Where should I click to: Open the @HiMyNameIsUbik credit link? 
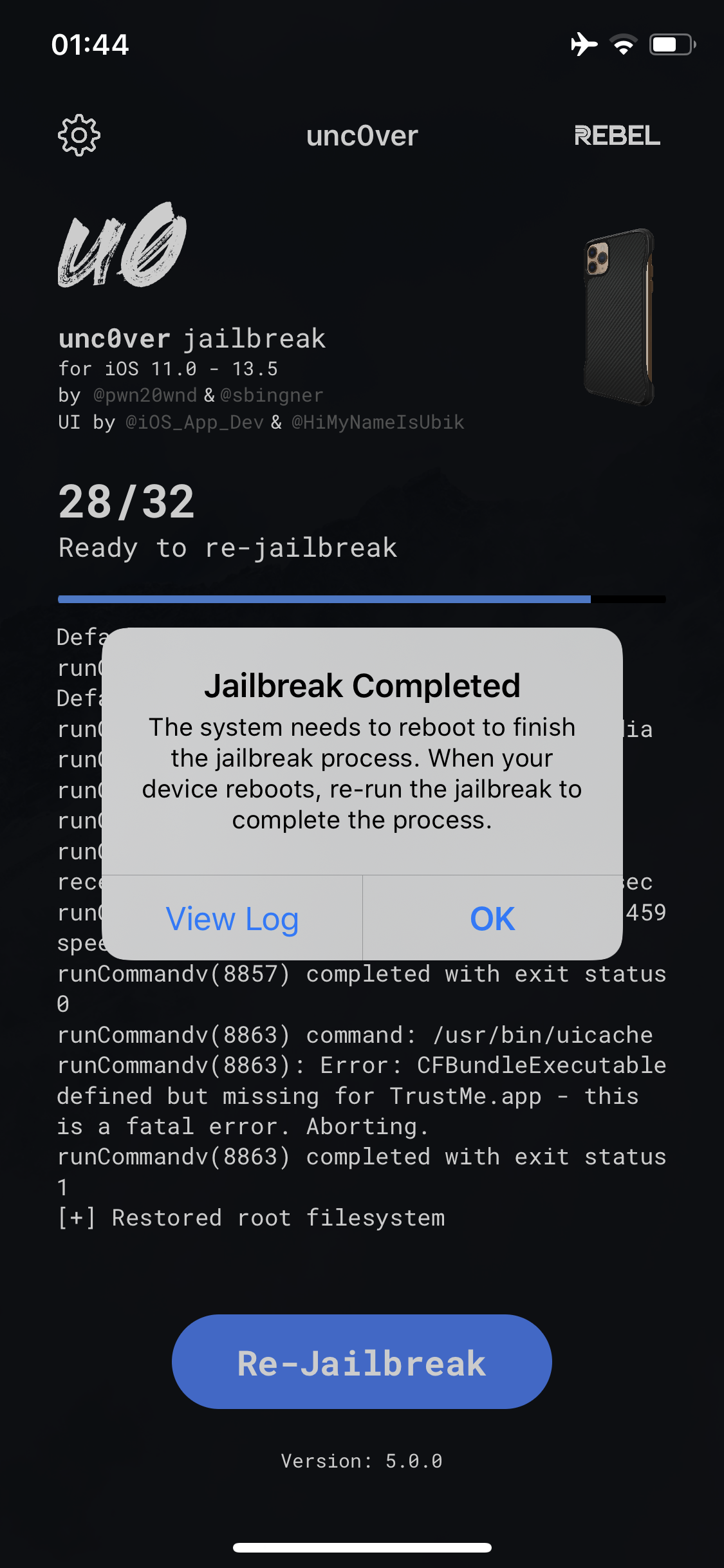pyautogui.click(x=378, y=422)
